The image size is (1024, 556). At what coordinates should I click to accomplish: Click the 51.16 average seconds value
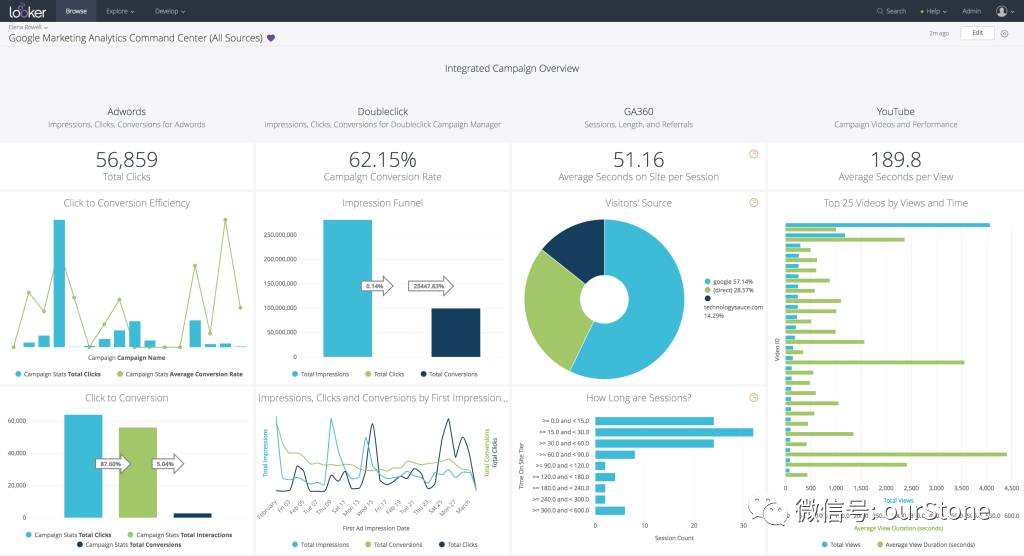[639, 159]
